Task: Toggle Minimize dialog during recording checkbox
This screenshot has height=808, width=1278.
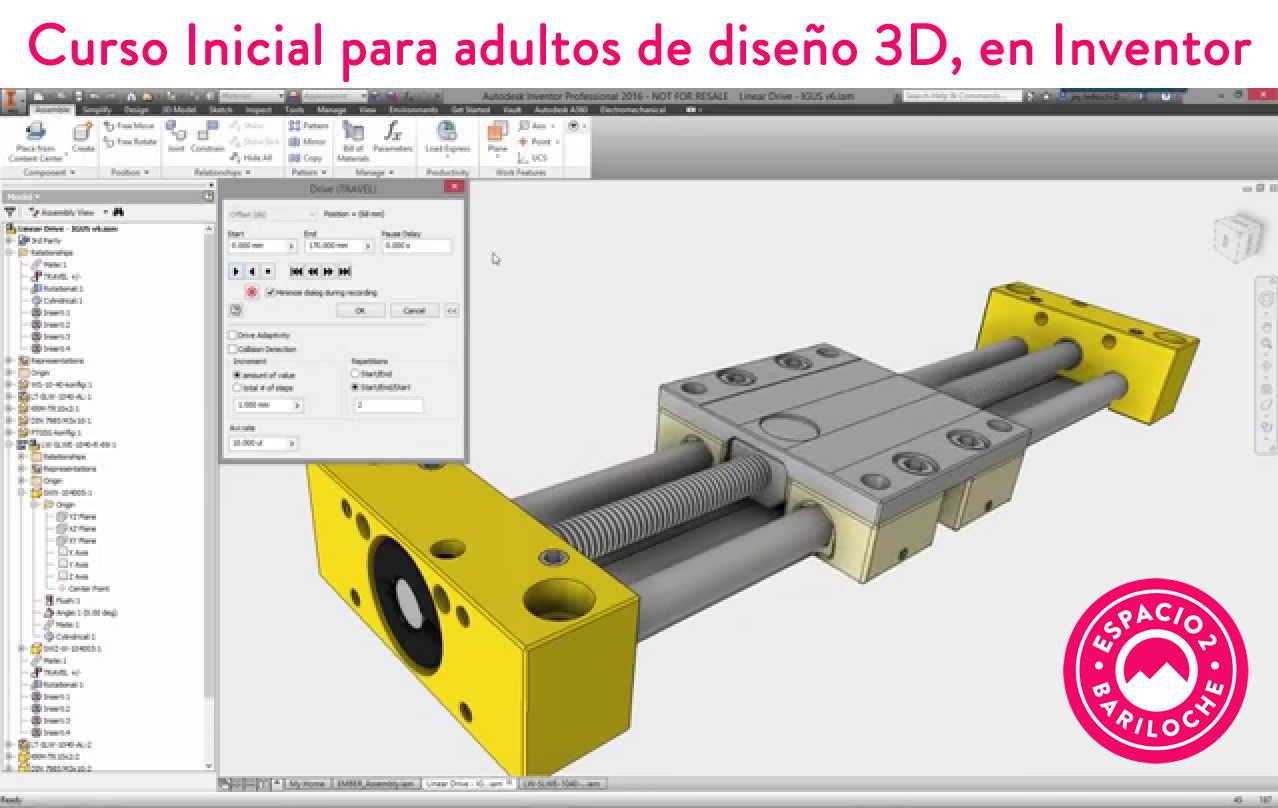Action: point(270,292)
